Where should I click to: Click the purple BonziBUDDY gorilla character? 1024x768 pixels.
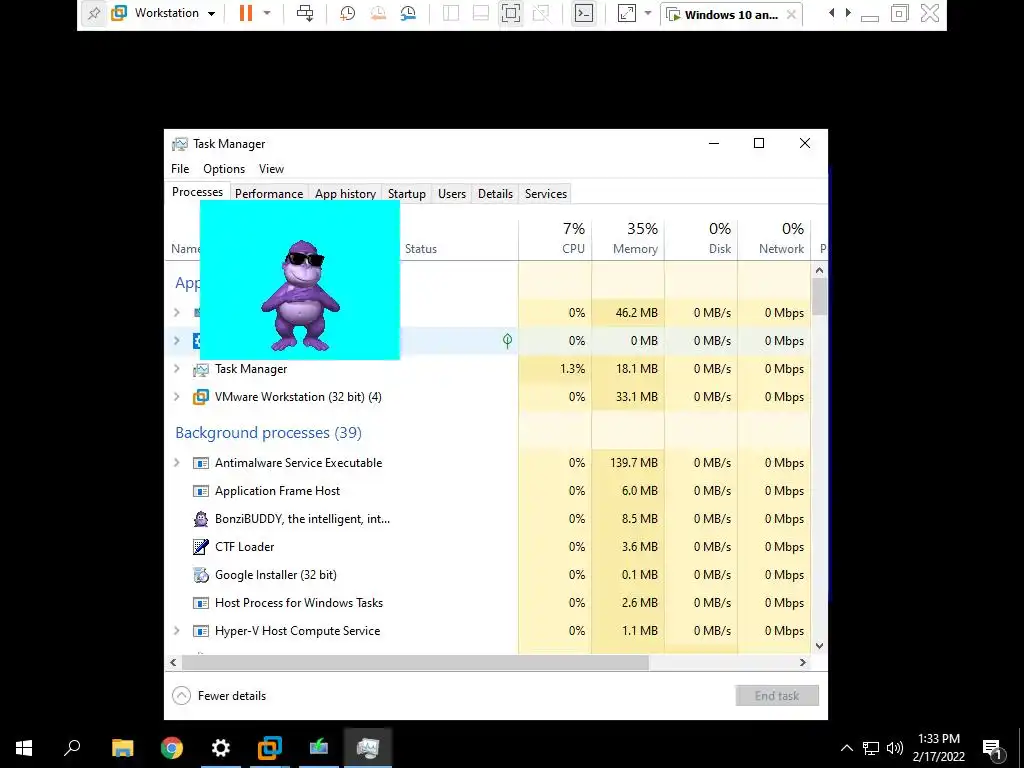300,295
